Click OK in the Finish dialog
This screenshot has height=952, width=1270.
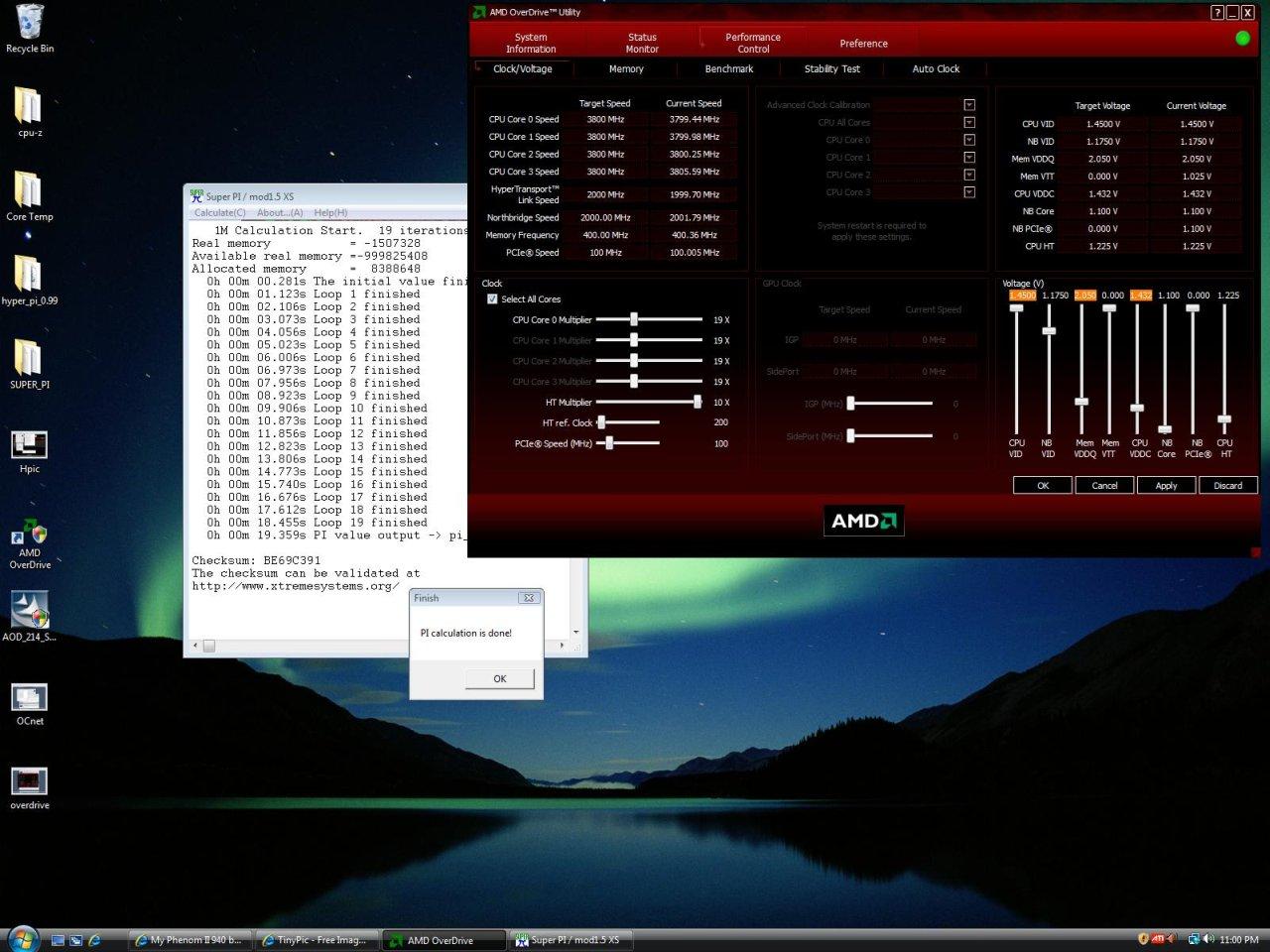coord(500,679)
